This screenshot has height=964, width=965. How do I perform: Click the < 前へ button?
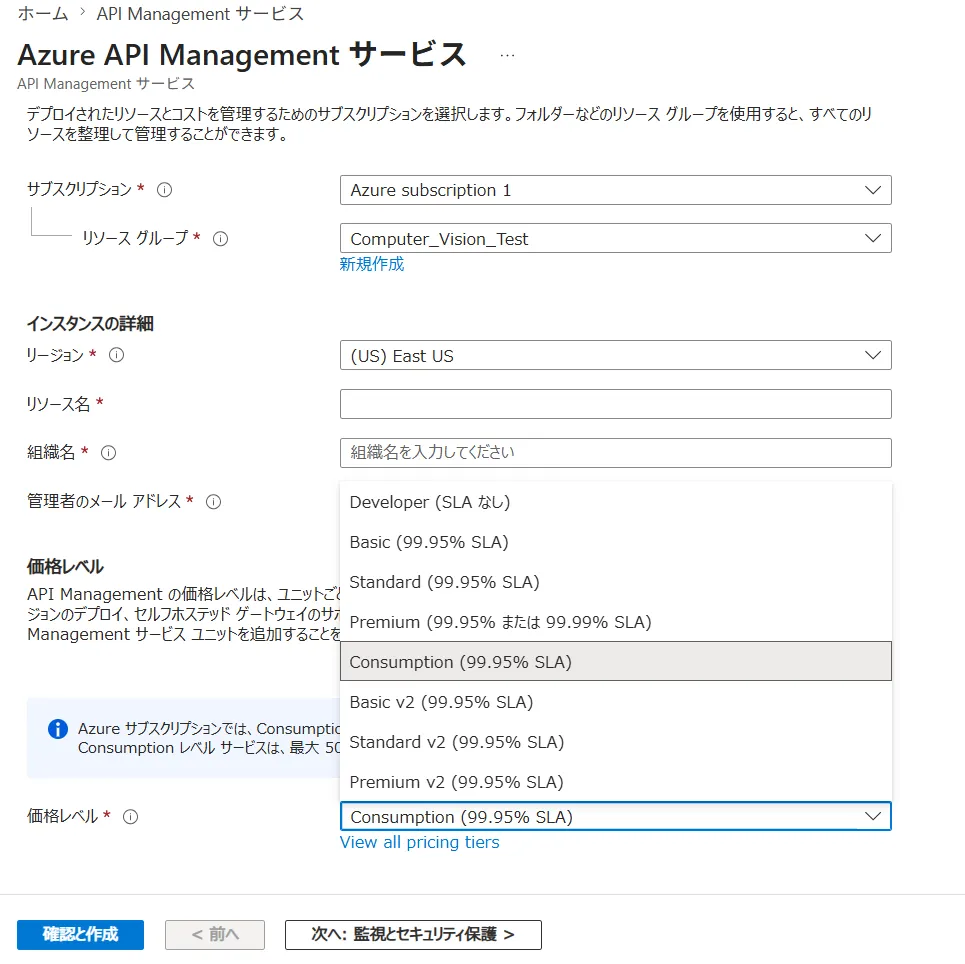pos(215,935)
